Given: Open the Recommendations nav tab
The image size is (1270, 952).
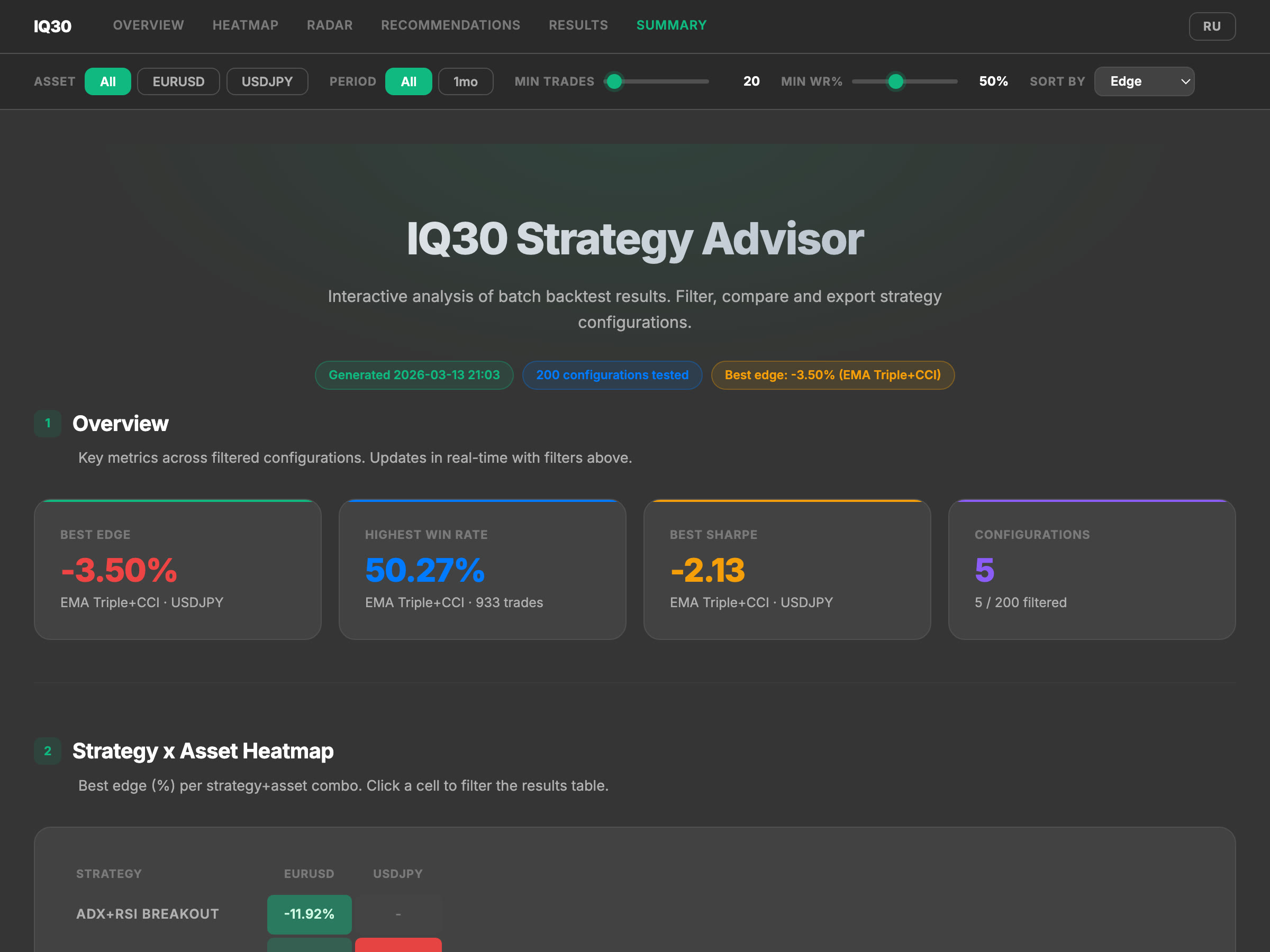Looking at the screenshot, I should pyautogui.click(x=450, y=25).
